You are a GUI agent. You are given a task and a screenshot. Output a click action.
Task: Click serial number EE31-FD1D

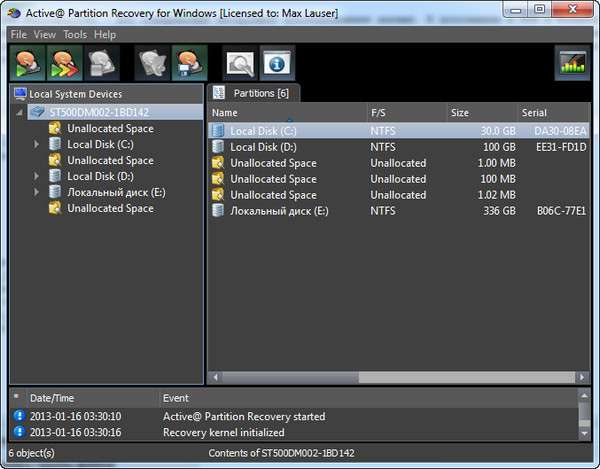point(561,147)
